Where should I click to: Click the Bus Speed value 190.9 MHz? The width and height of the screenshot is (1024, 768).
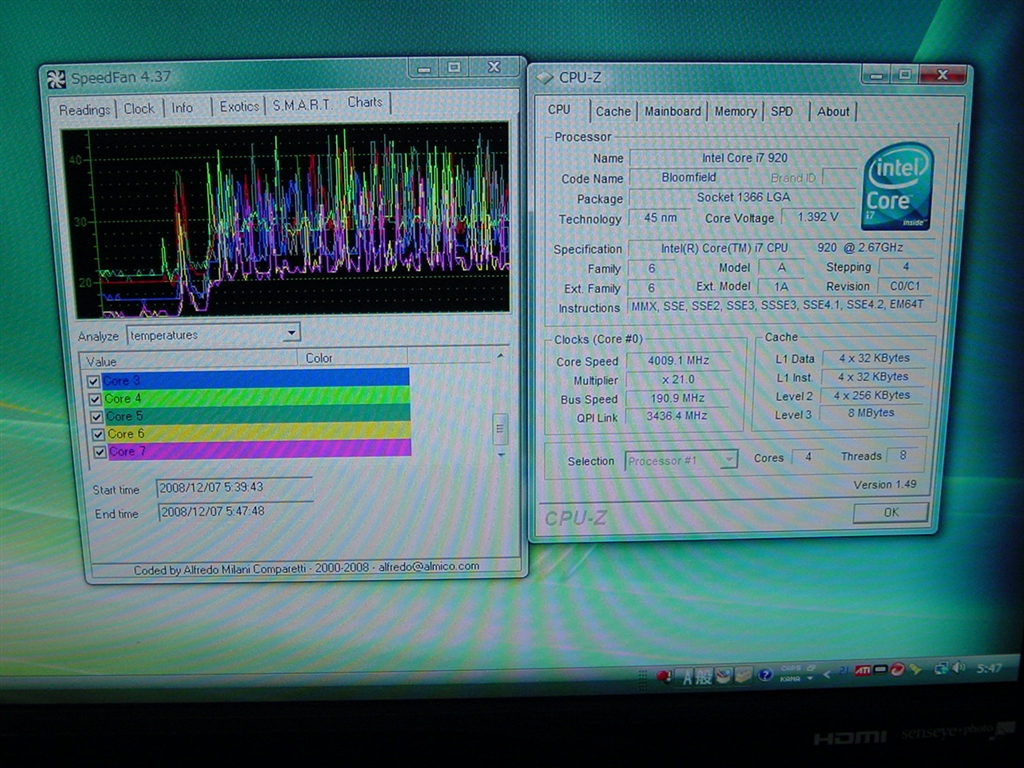[678, 398]
